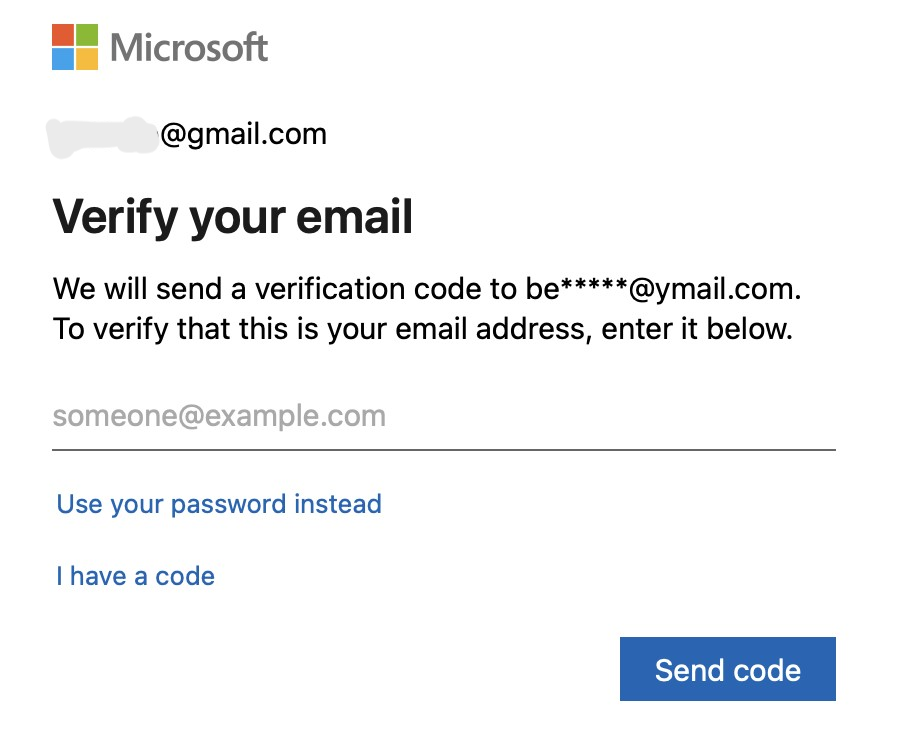Click the blurred account name before @gmail.com
Image resolution: width=898 pixels, height=744 pixels.
pyautogui.click(x=102, y=134)
